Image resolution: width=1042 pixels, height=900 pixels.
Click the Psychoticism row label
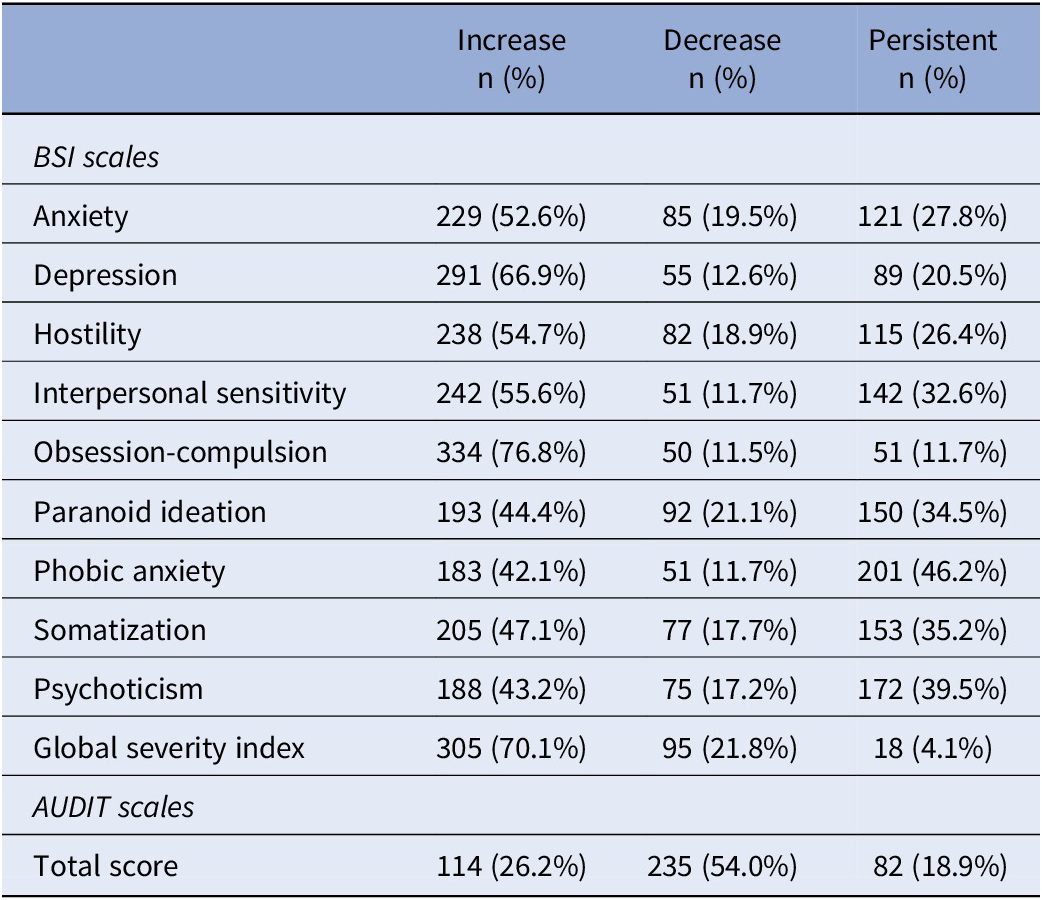118,689
